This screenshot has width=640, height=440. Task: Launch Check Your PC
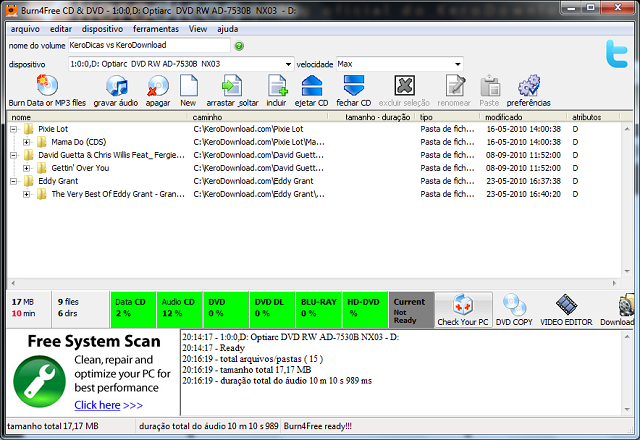pos(463,310)
